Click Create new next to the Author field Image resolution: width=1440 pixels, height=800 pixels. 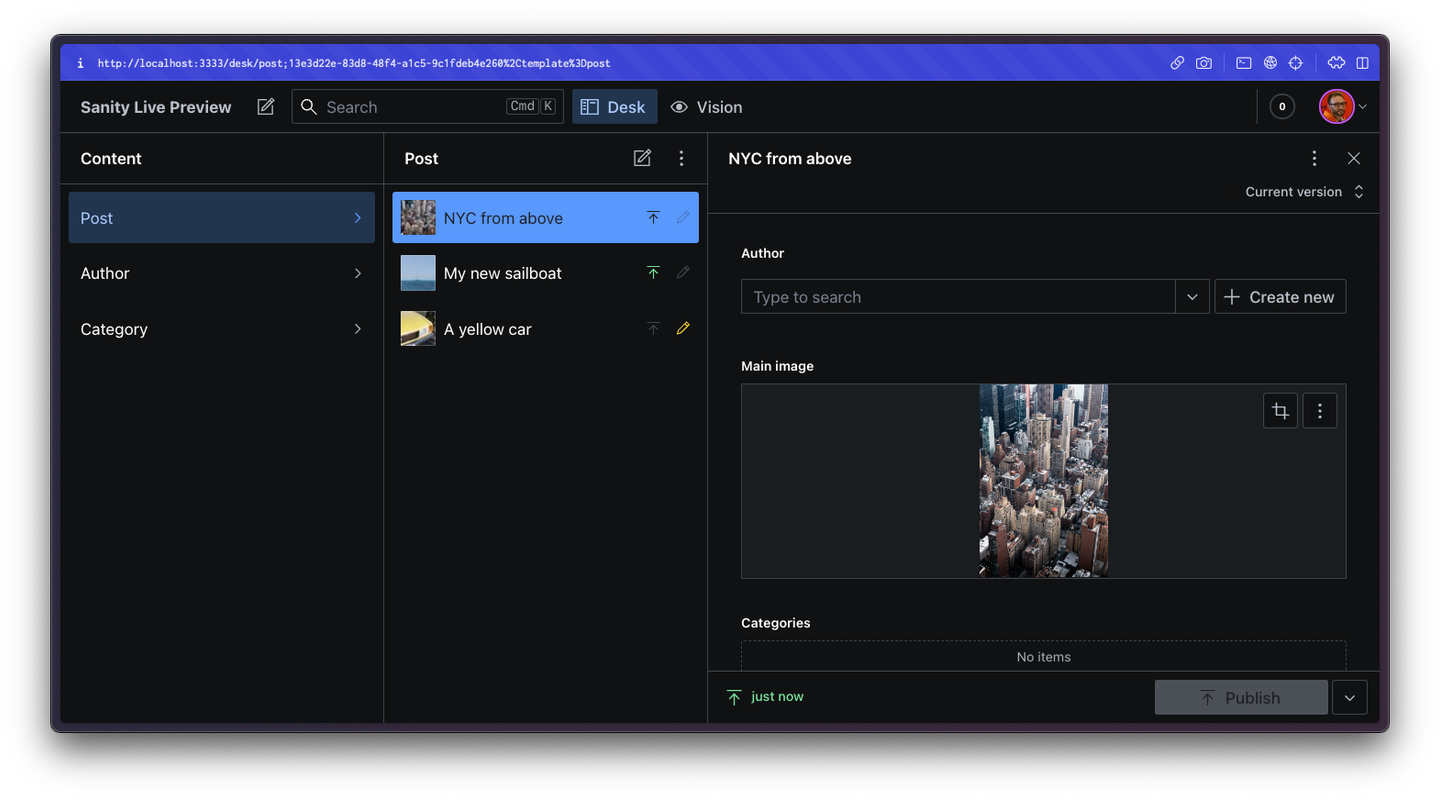coord(1280,296)
